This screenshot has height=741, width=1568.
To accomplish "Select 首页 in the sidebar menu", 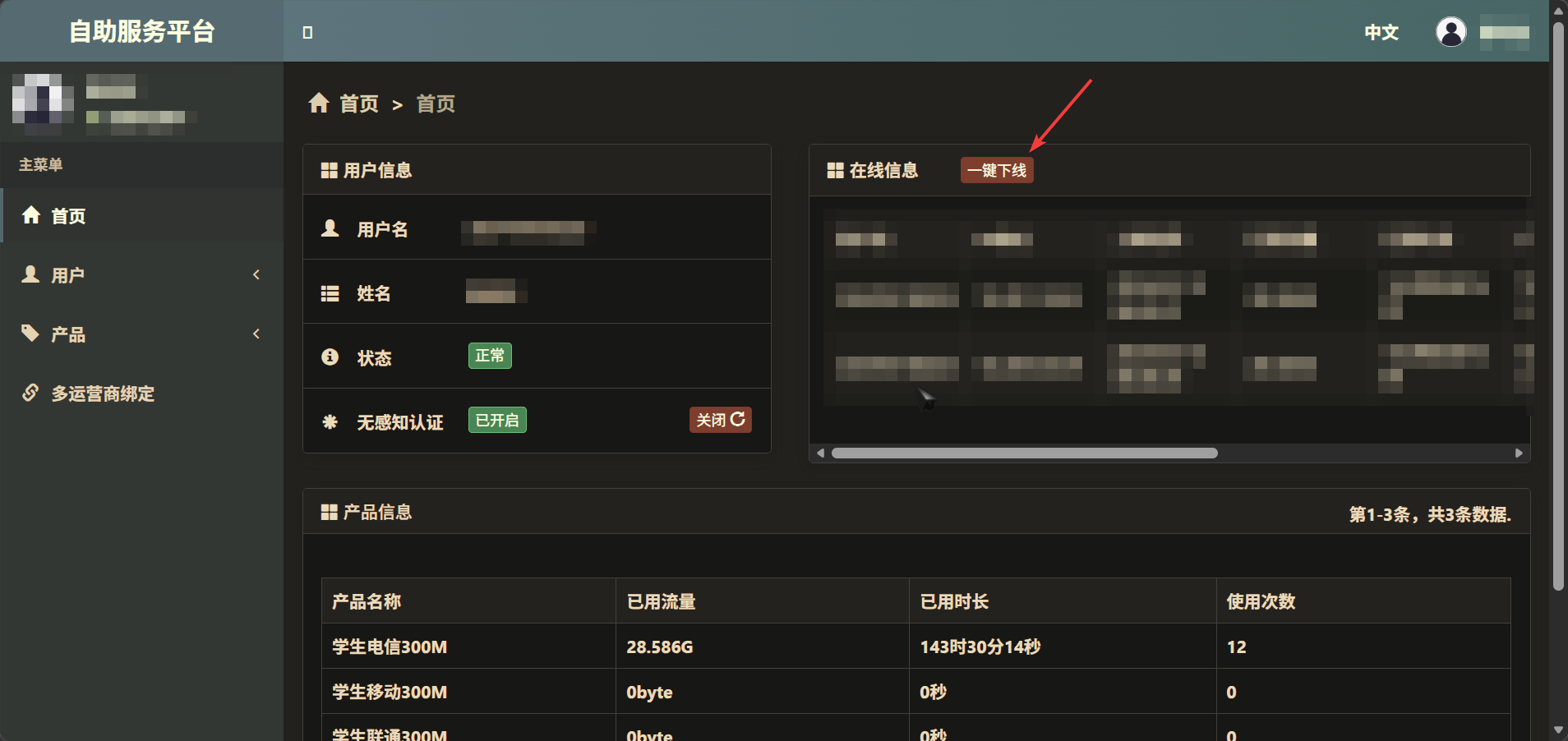I will 68,216.
